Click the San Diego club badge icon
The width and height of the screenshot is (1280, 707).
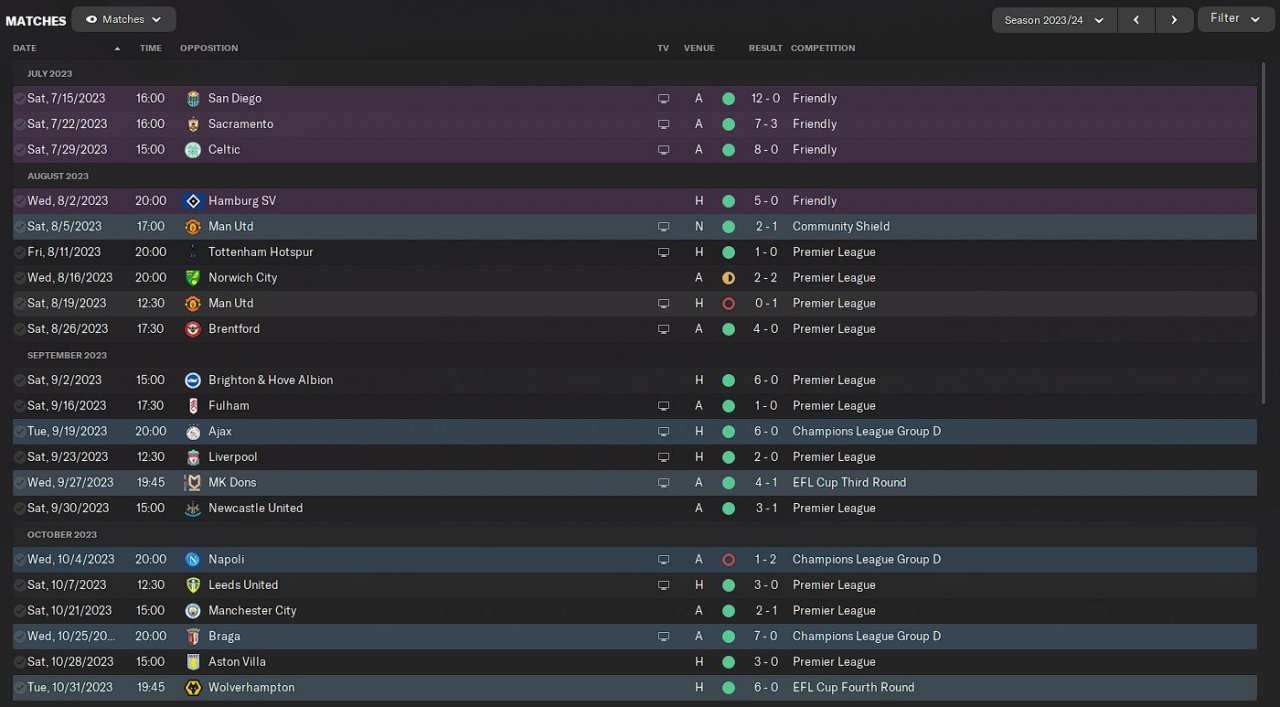point(193,98)
